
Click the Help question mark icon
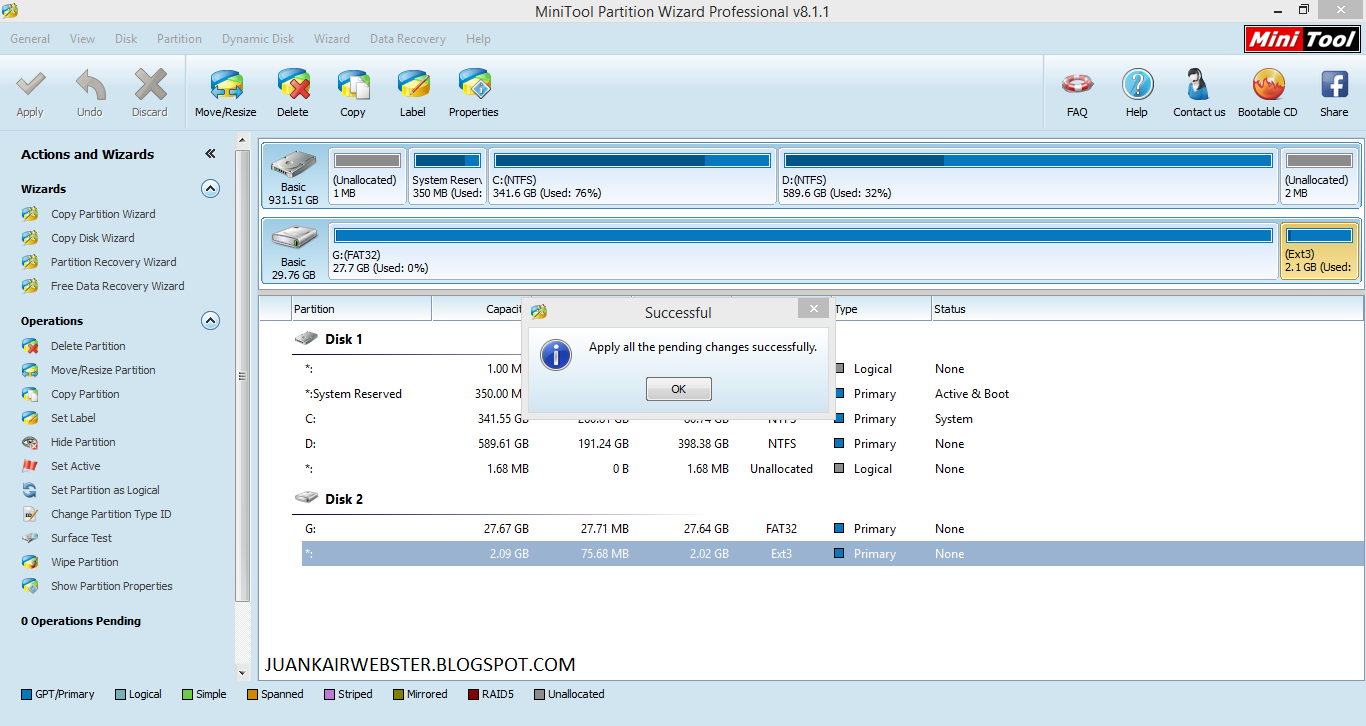point(1137,85)
